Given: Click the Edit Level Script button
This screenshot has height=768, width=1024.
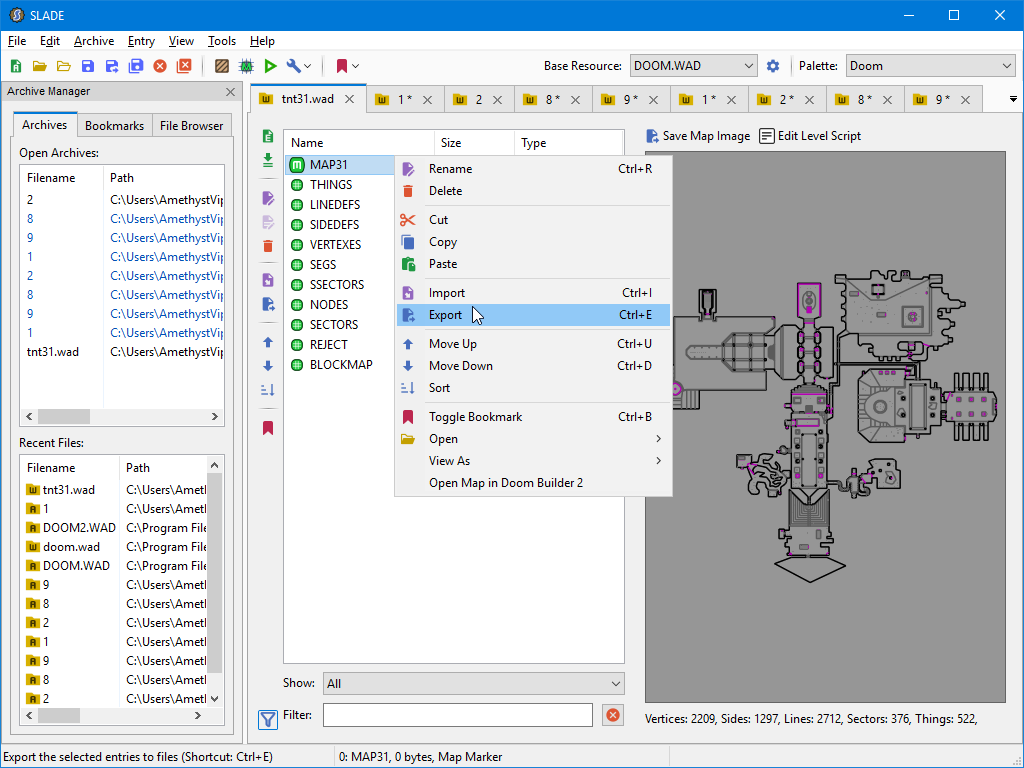Looking at the screenshot, I should [810, 136].
